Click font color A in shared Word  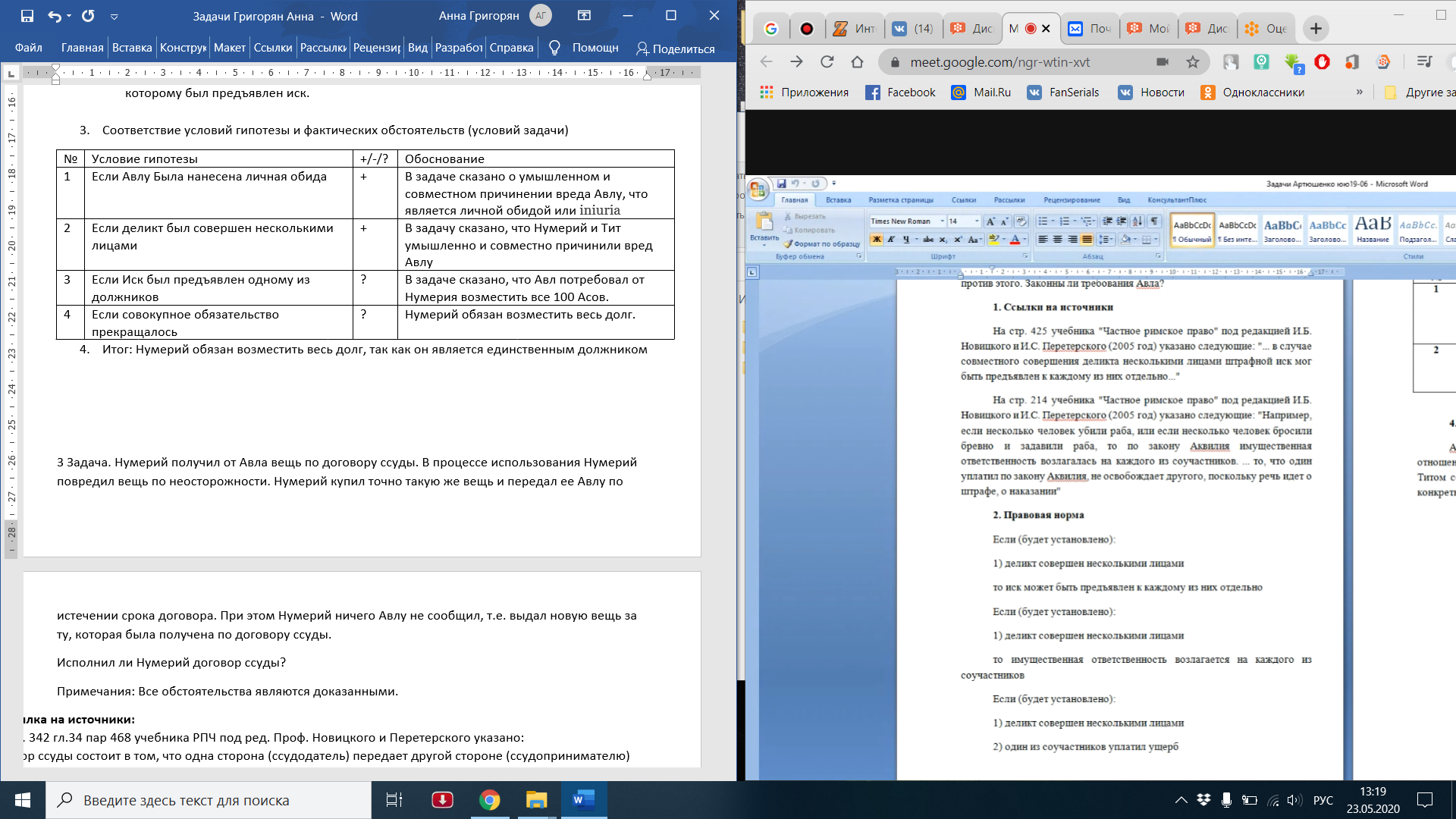(x=1015, y=239)
